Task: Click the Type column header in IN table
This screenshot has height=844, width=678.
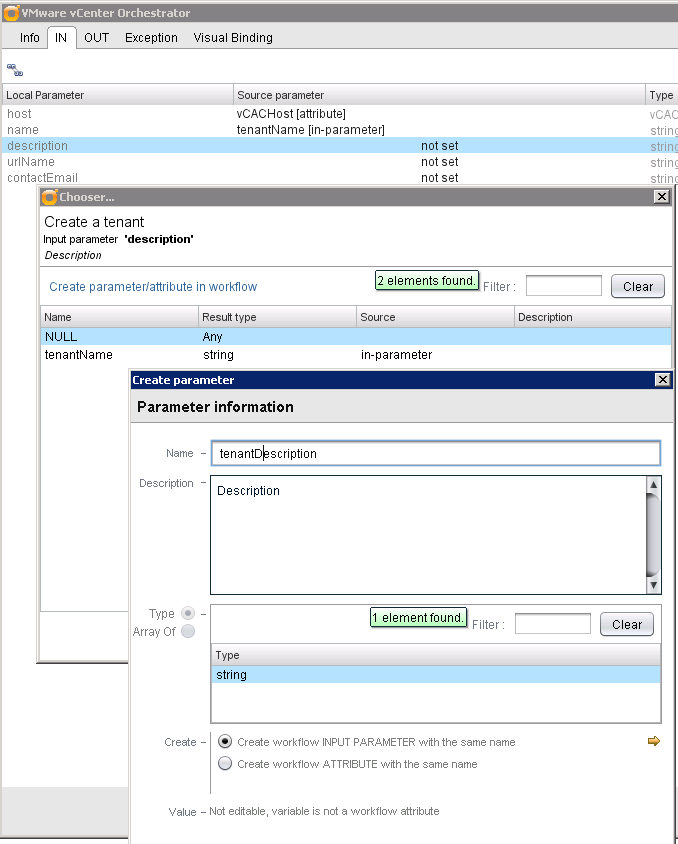Action: (x=661, y=95)
